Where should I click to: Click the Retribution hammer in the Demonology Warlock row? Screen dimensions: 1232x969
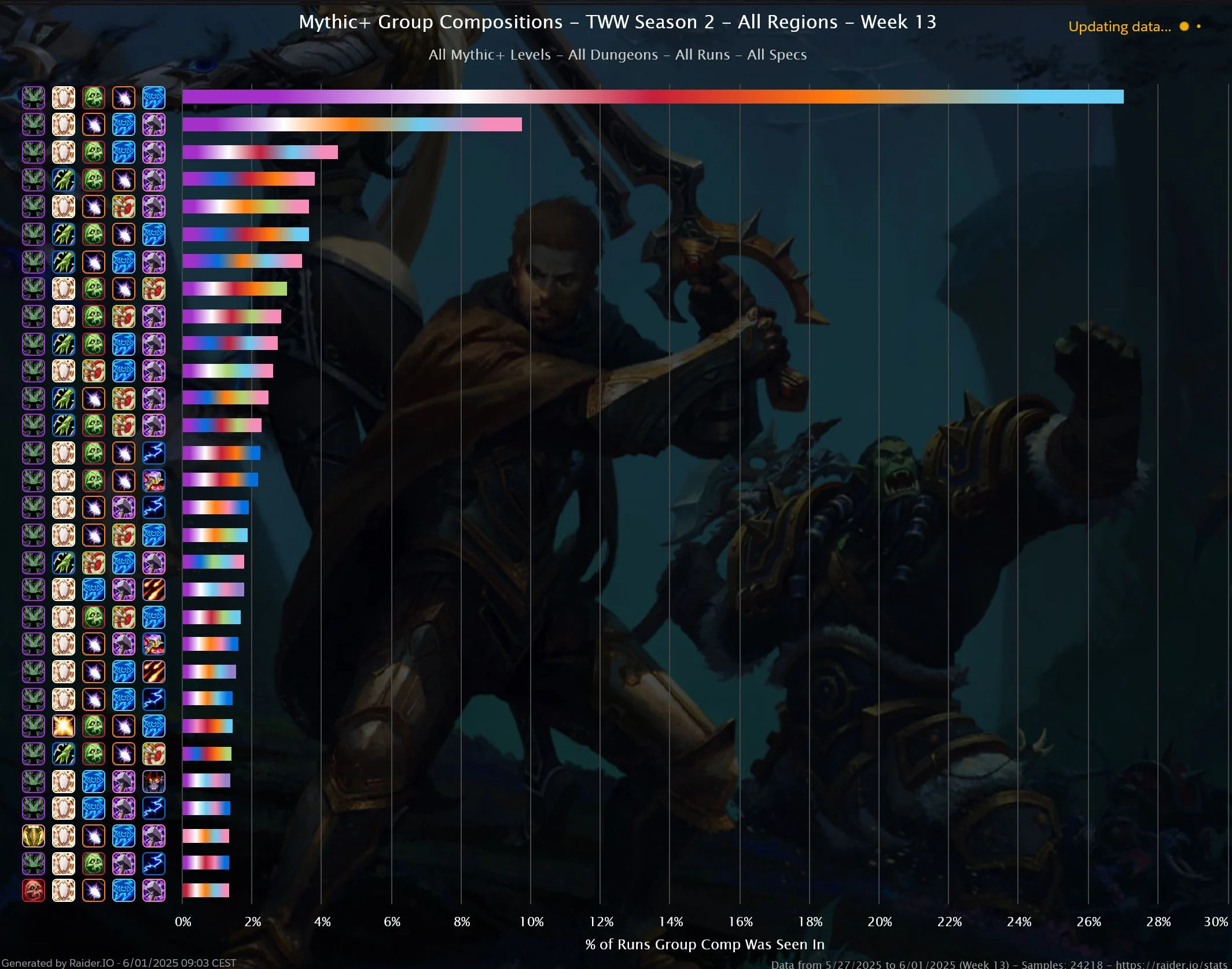[x=124, y=781]
